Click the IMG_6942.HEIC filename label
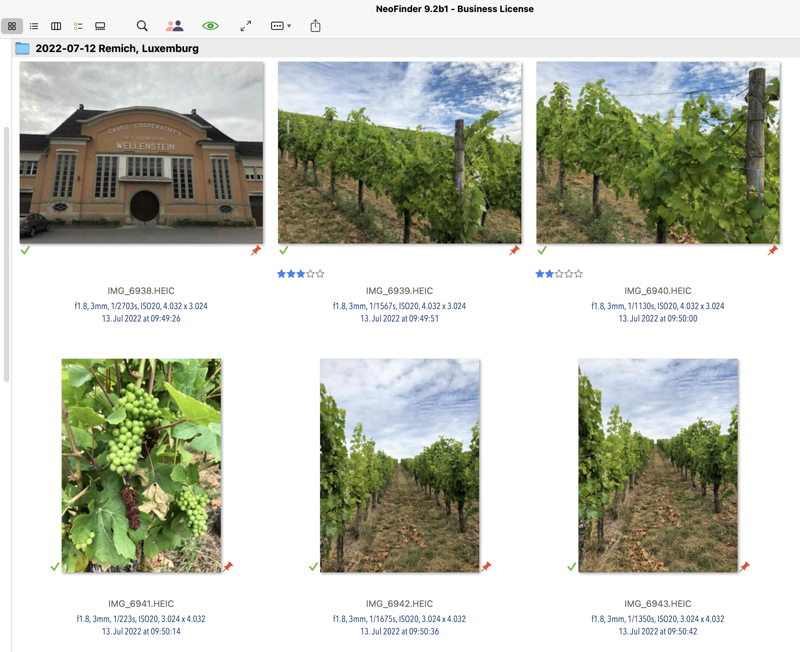 (x=399, y=604)
